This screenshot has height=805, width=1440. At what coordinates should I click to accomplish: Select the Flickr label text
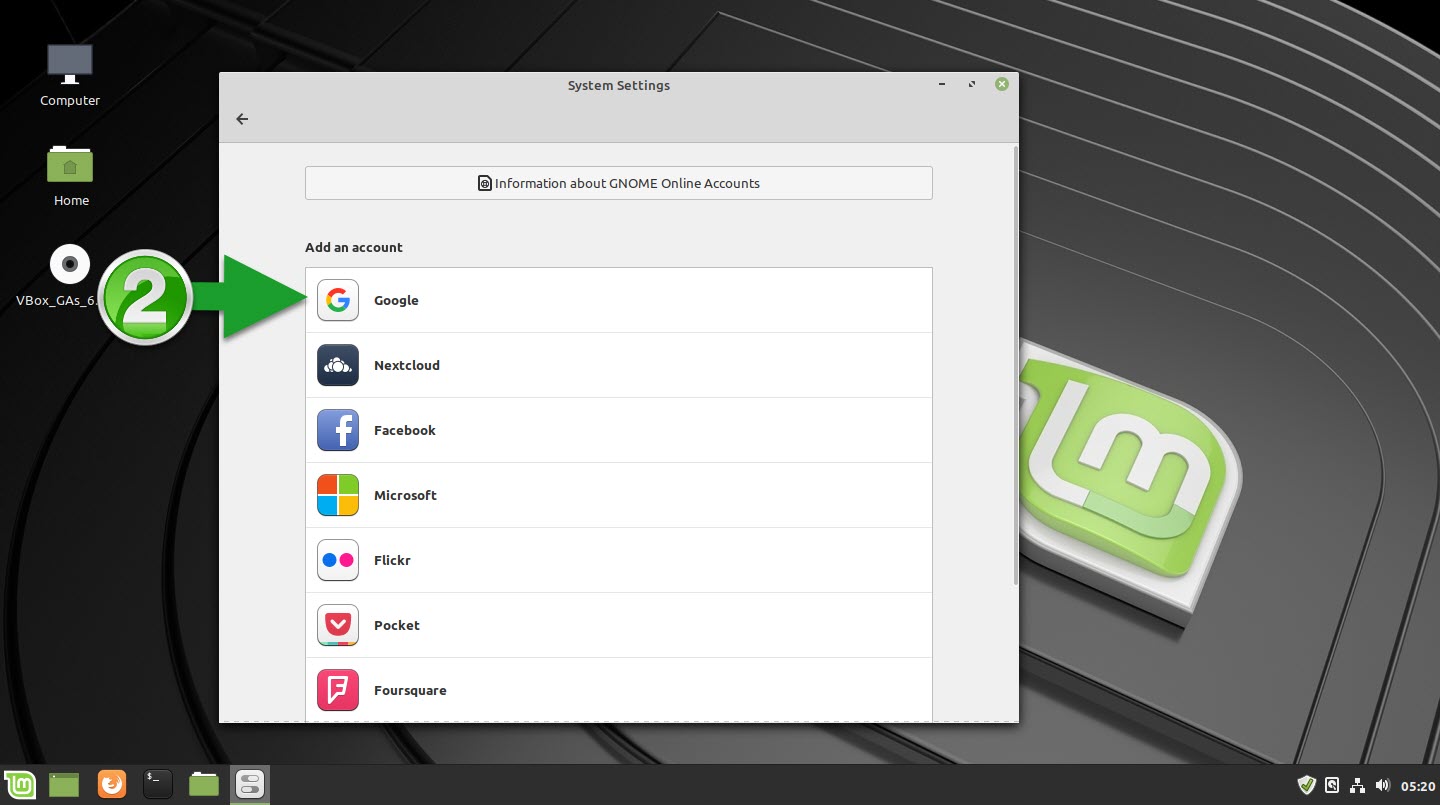click(392, 560)
